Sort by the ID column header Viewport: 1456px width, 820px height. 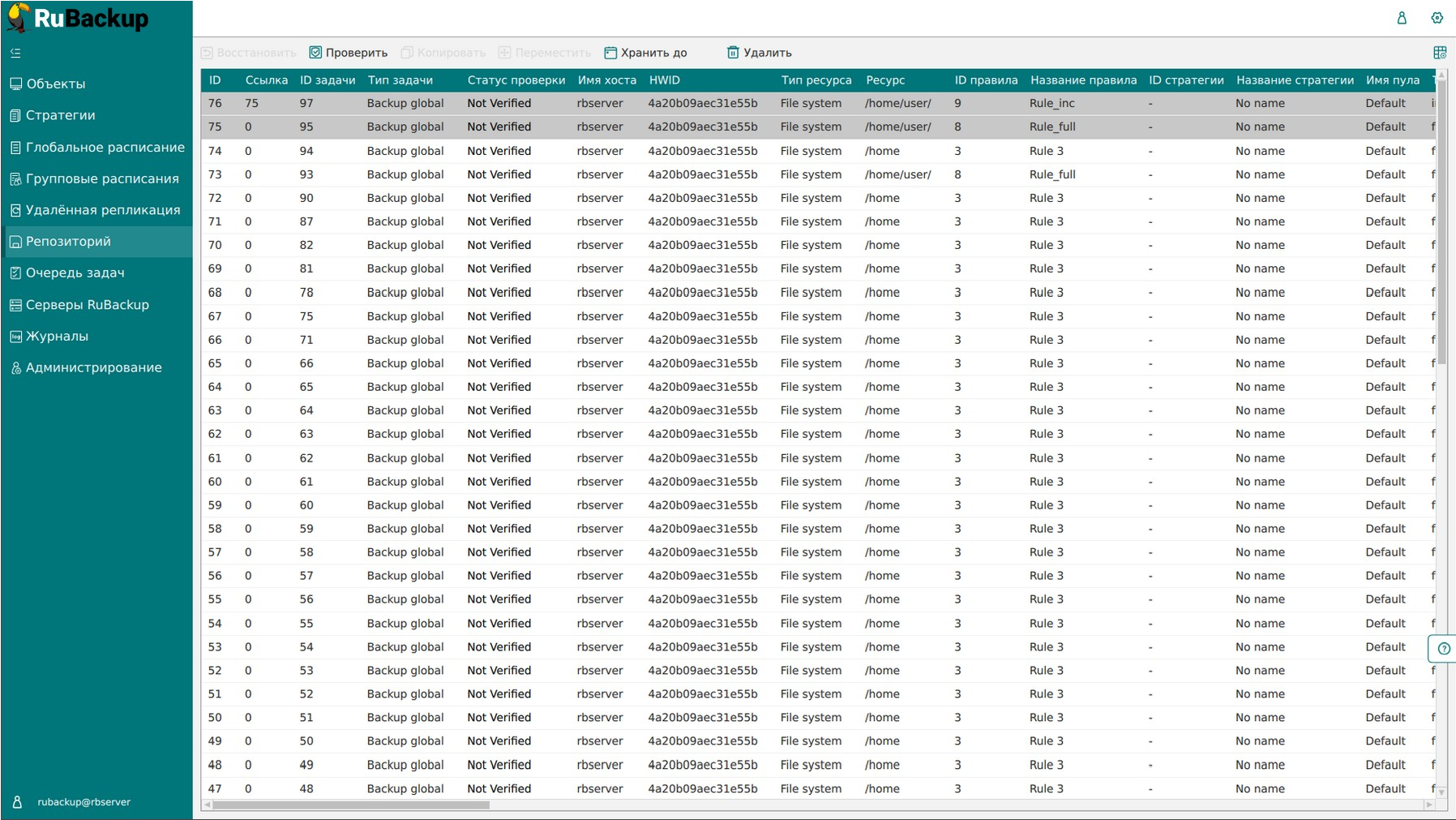216,80
